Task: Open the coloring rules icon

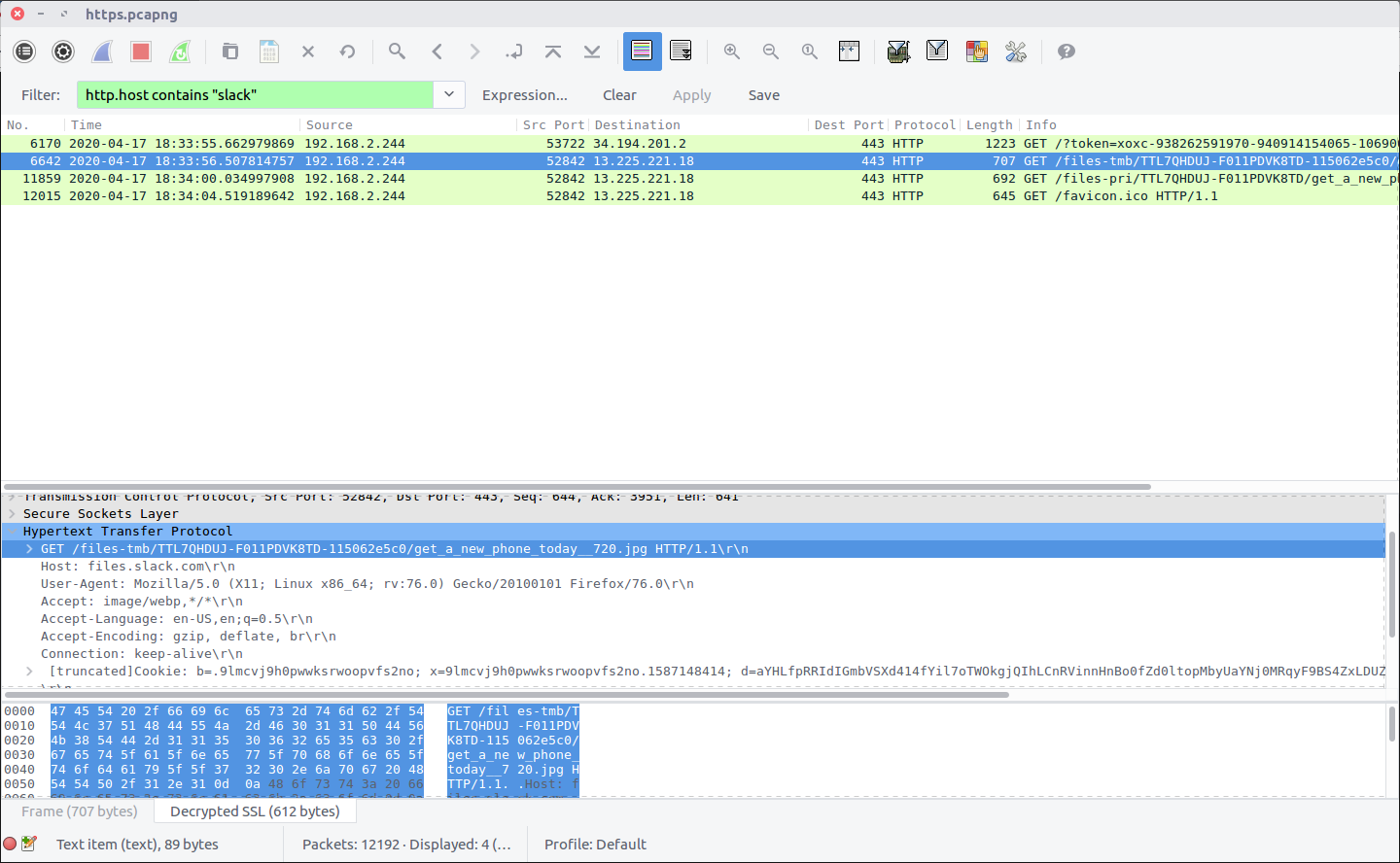Action: 976,52
